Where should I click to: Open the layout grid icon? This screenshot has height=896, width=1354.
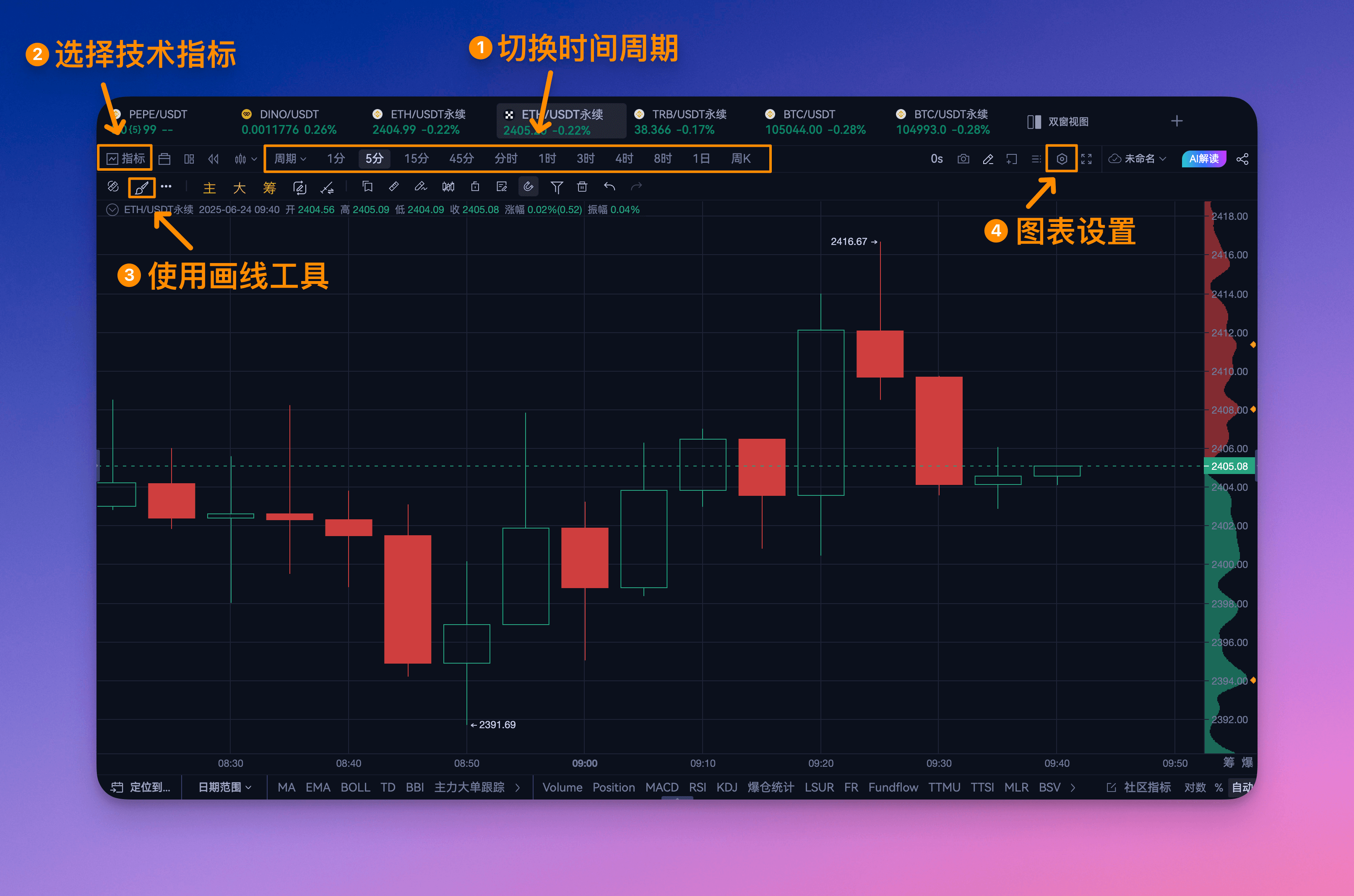pyautogui.click(x=189, y=159)
